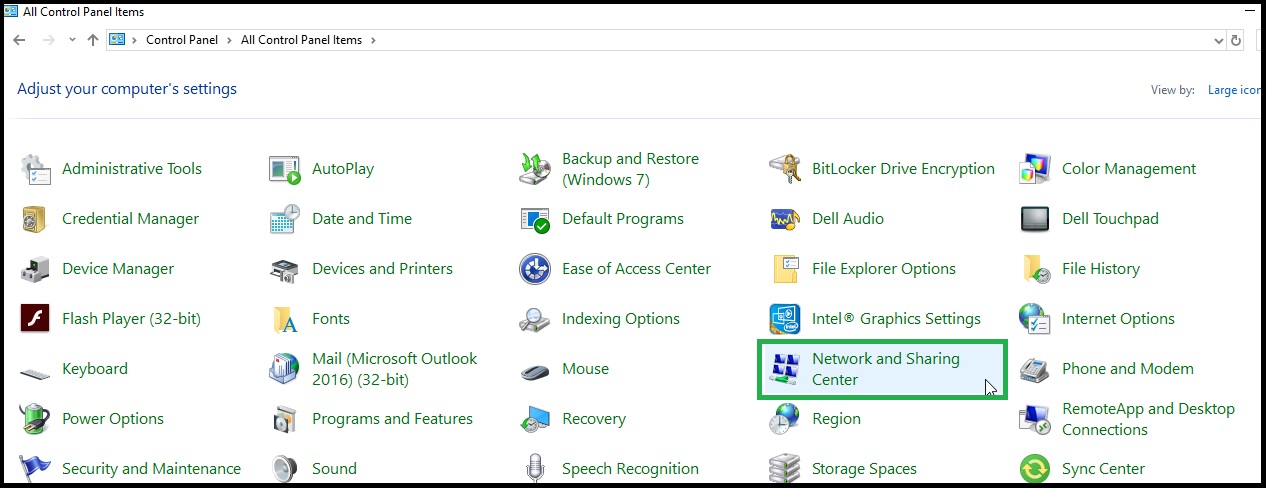Go forward with the Forward arrow button
Screen dimensions: 1266x488
48,40
